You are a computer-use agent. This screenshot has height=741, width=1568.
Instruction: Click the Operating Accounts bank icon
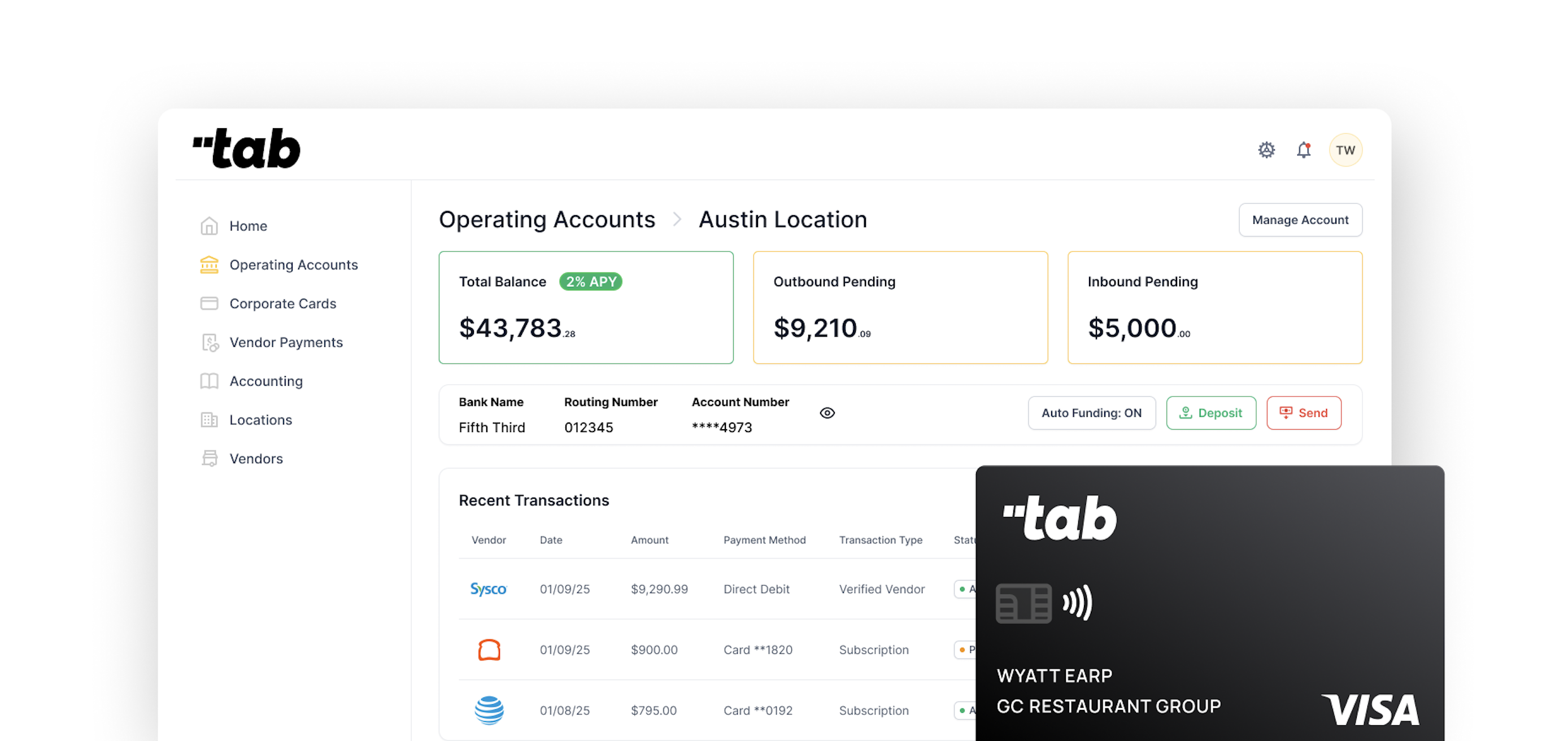point(210,265)
